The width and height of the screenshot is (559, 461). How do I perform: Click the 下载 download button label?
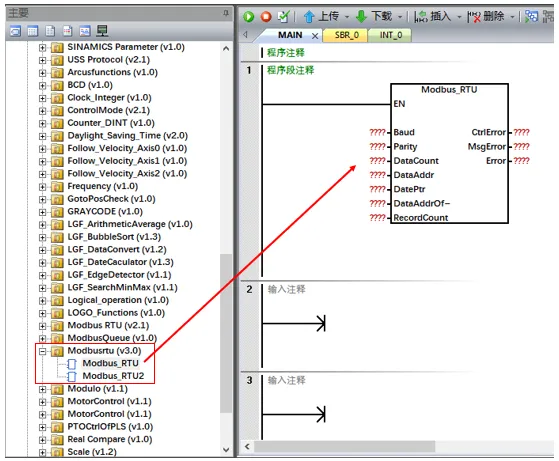(x=381, y=16)
